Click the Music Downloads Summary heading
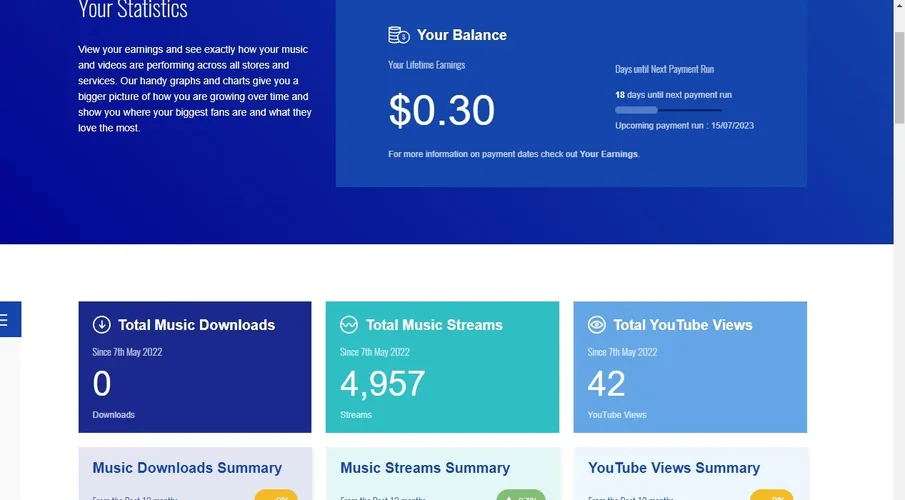 187,468
